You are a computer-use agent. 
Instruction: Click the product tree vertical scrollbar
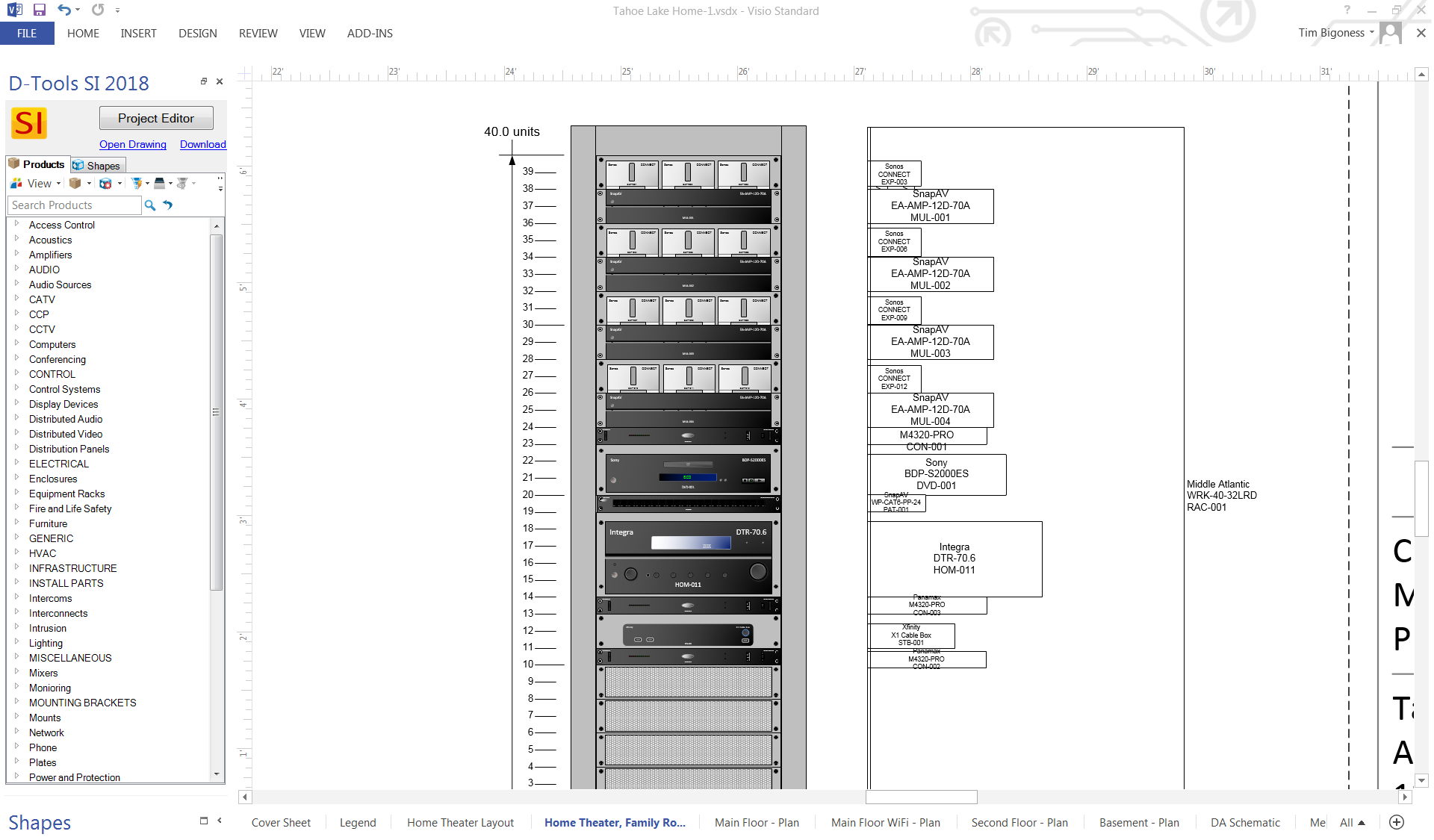point(217,412)
